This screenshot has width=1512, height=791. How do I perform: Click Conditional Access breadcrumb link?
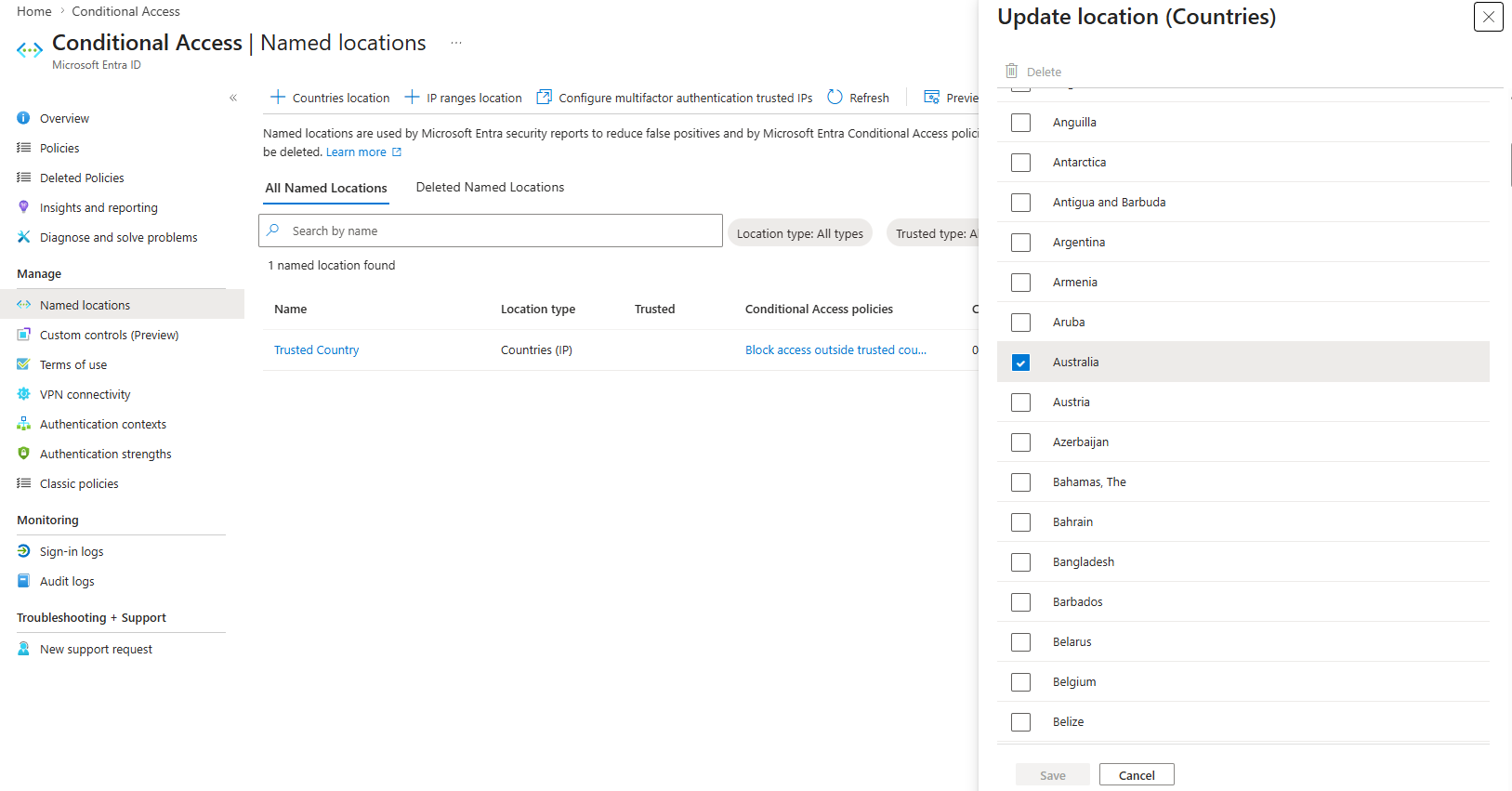pyautogui.click(x=126, y=11)
